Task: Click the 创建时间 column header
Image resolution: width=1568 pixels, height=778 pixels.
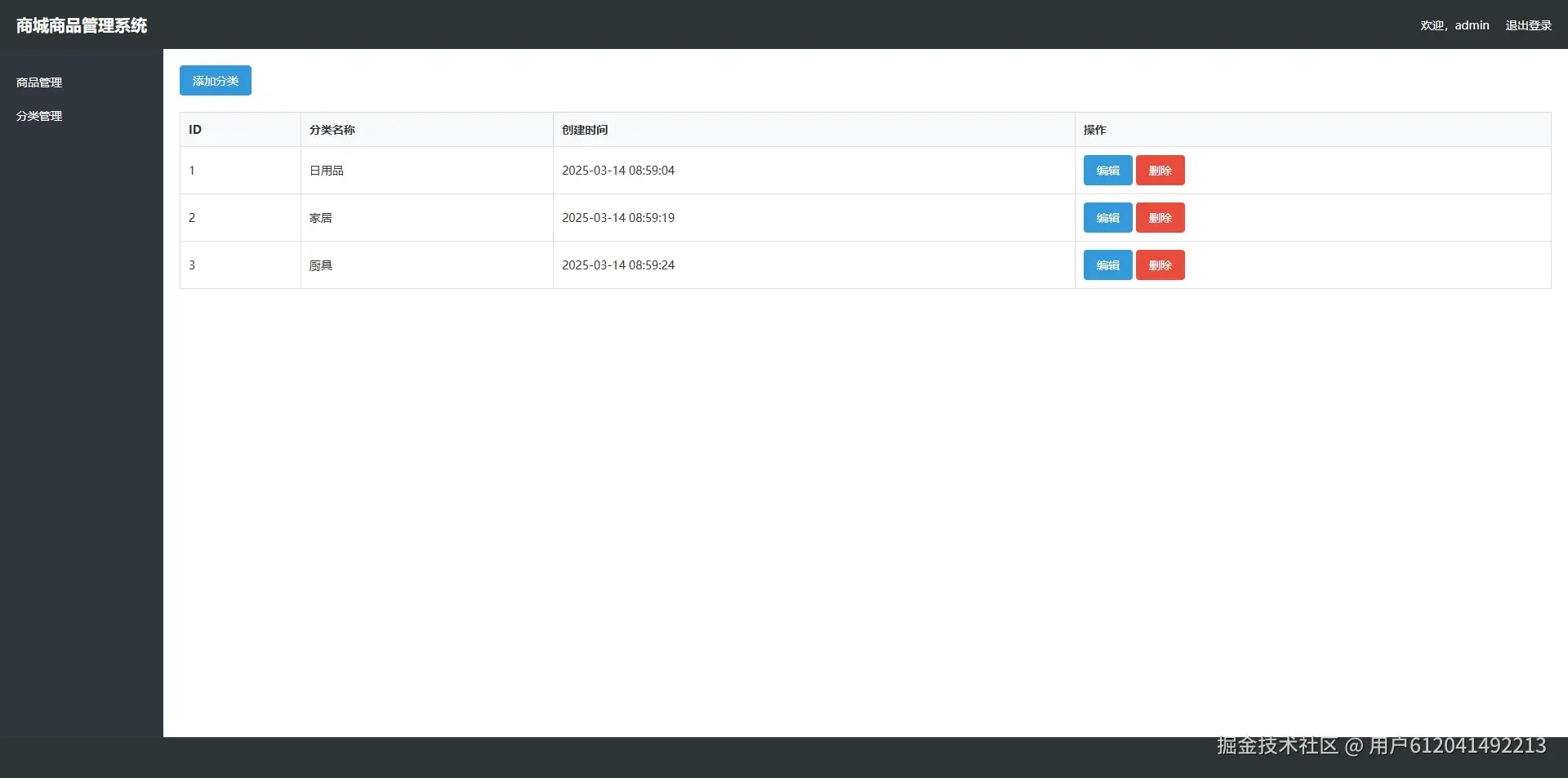Action: 814,130
